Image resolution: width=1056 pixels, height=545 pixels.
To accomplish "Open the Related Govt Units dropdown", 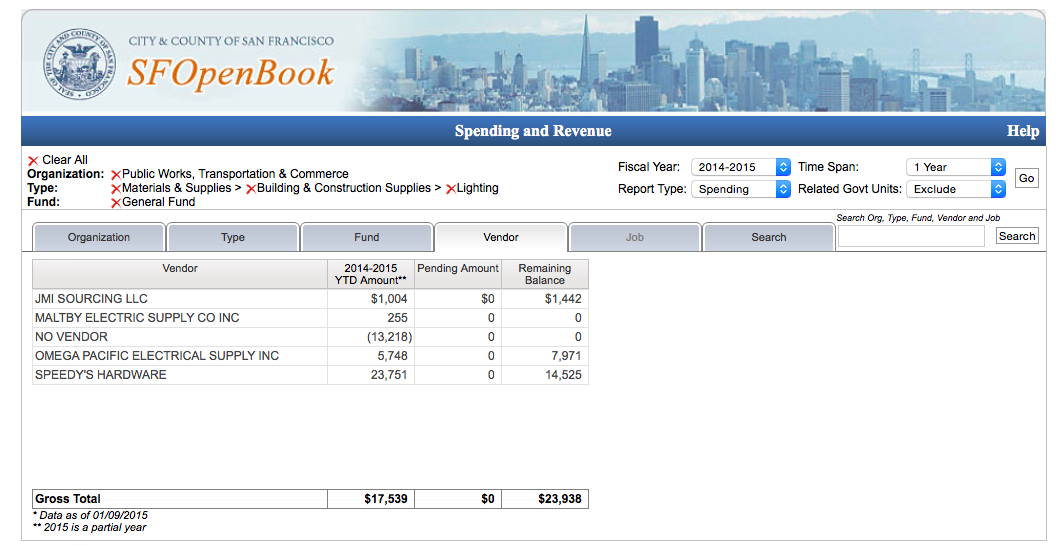I will [956, 189].
